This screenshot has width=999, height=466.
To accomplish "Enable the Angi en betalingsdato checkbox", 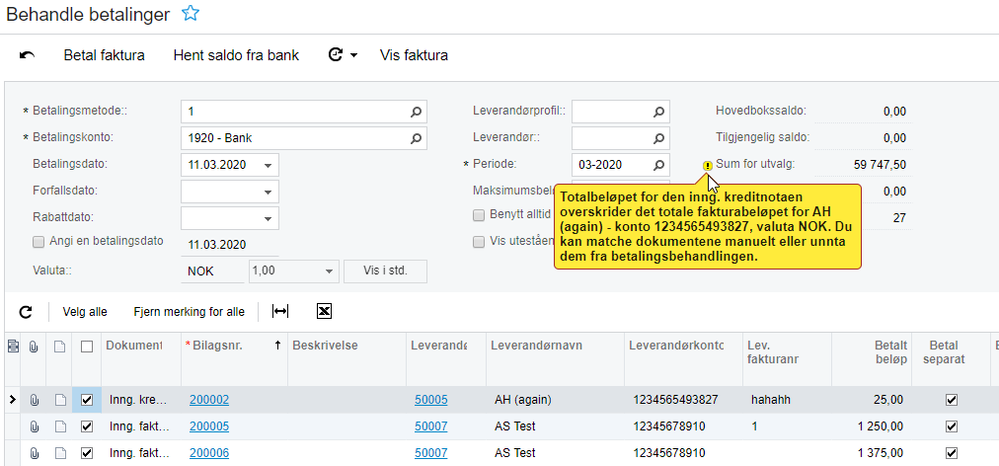I will (x=39, y=242).
